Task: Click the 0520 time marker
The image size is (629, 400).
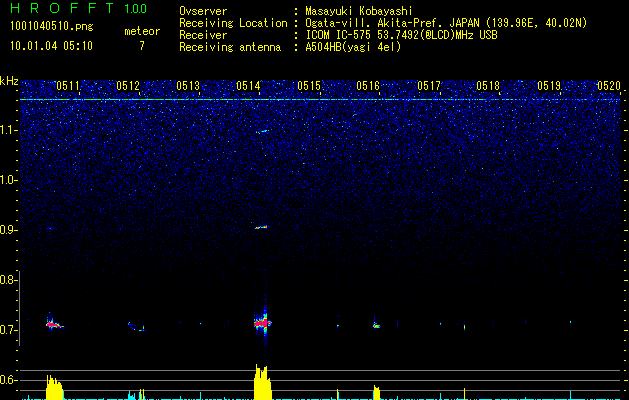Action: (x=609, y=85)
